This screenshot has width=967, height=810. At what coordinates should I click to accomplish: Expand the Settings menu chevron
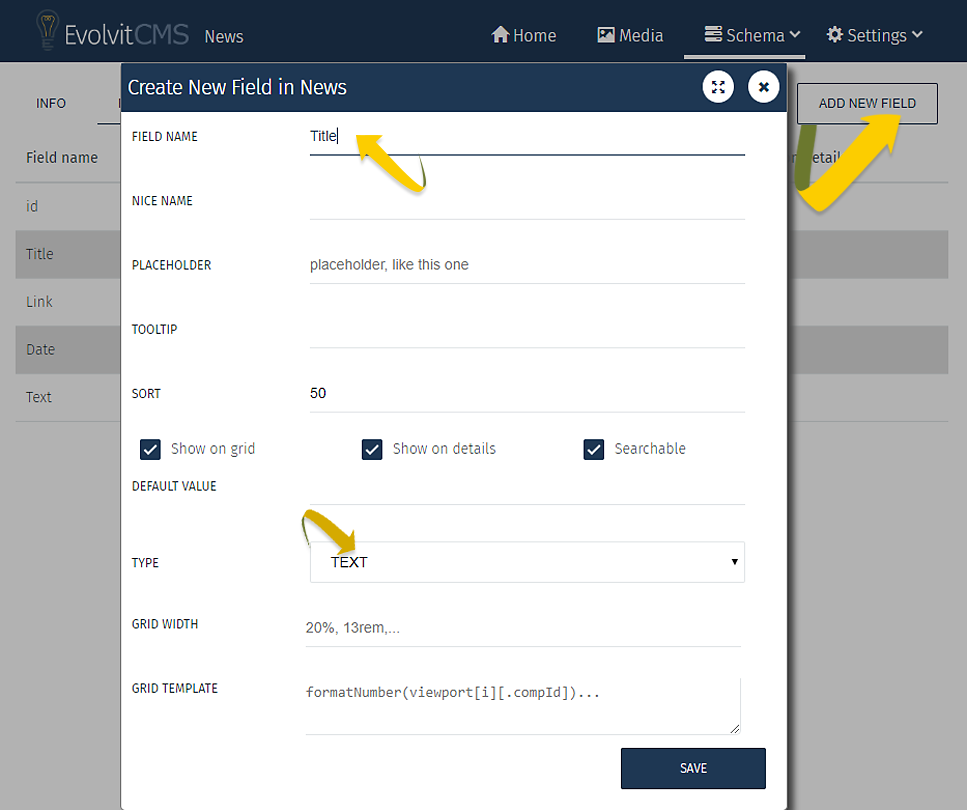pos(916,35)
